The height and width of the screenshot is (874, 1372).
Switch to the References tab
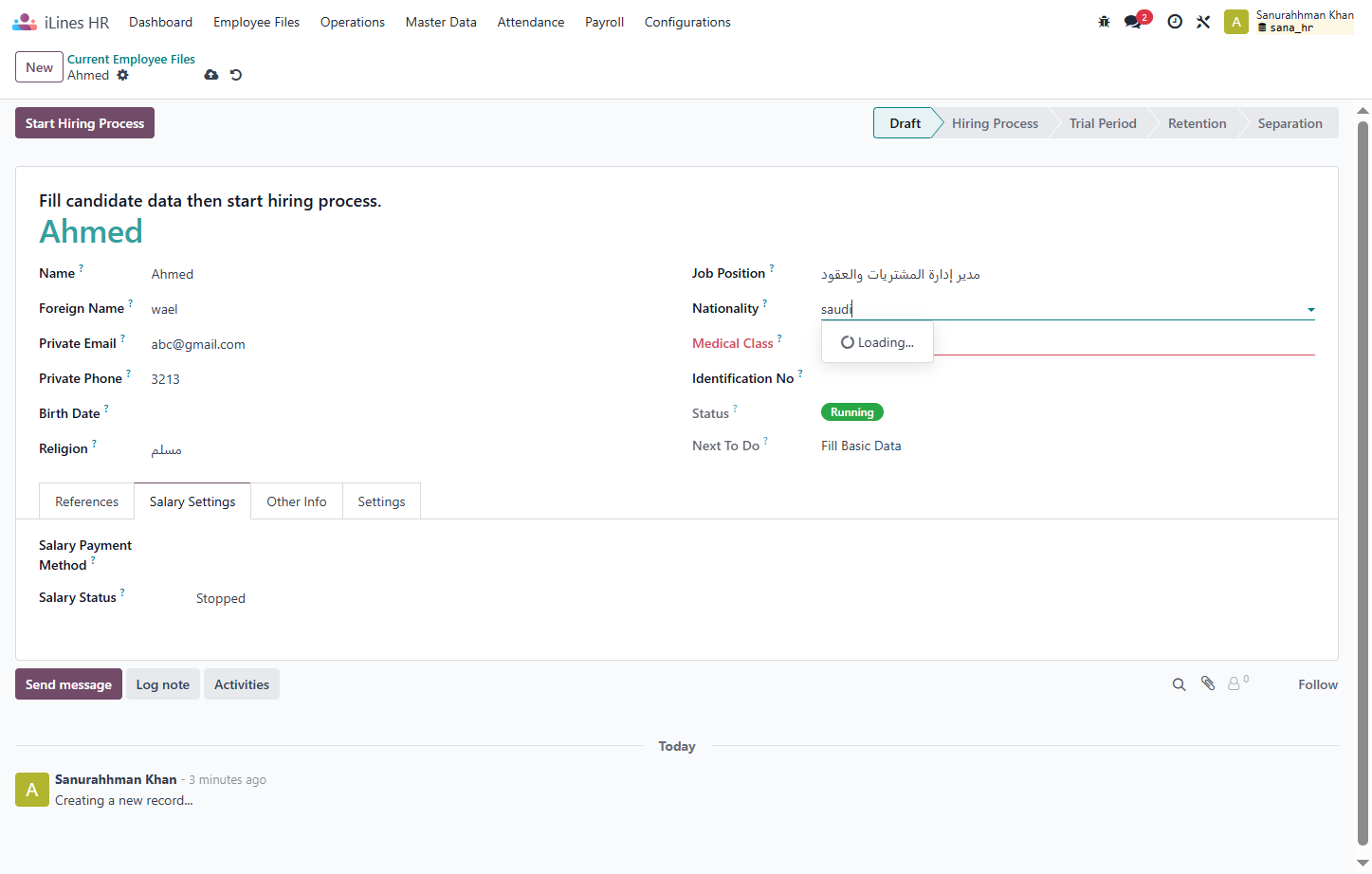coord(87,501)
